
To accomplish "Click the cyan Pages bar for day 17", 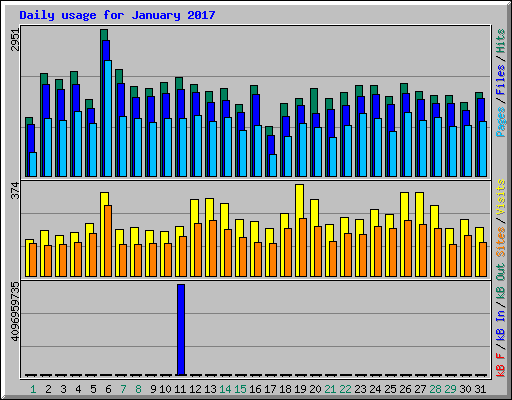I will coord(273,165).
